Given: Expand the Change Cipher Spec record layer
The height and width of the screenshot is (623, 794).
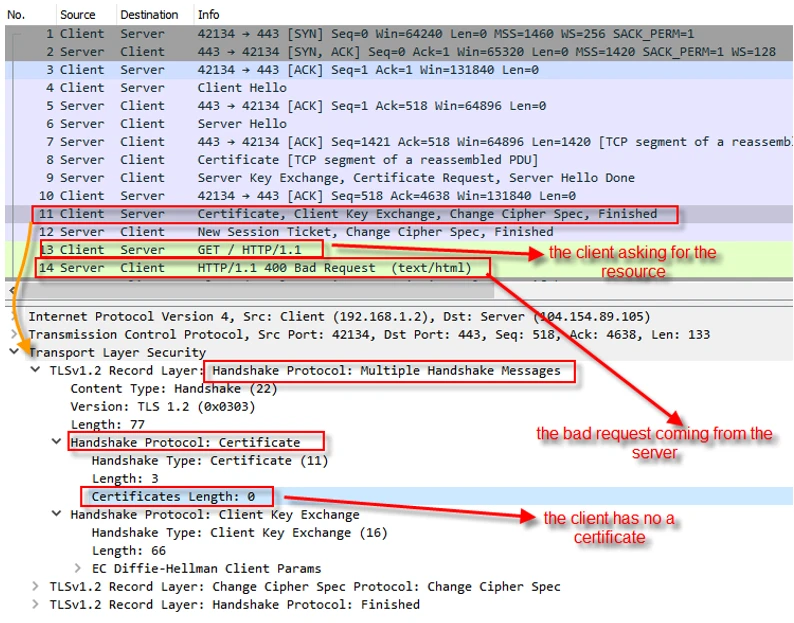Looking at the screenshot, I should point(36,586).
